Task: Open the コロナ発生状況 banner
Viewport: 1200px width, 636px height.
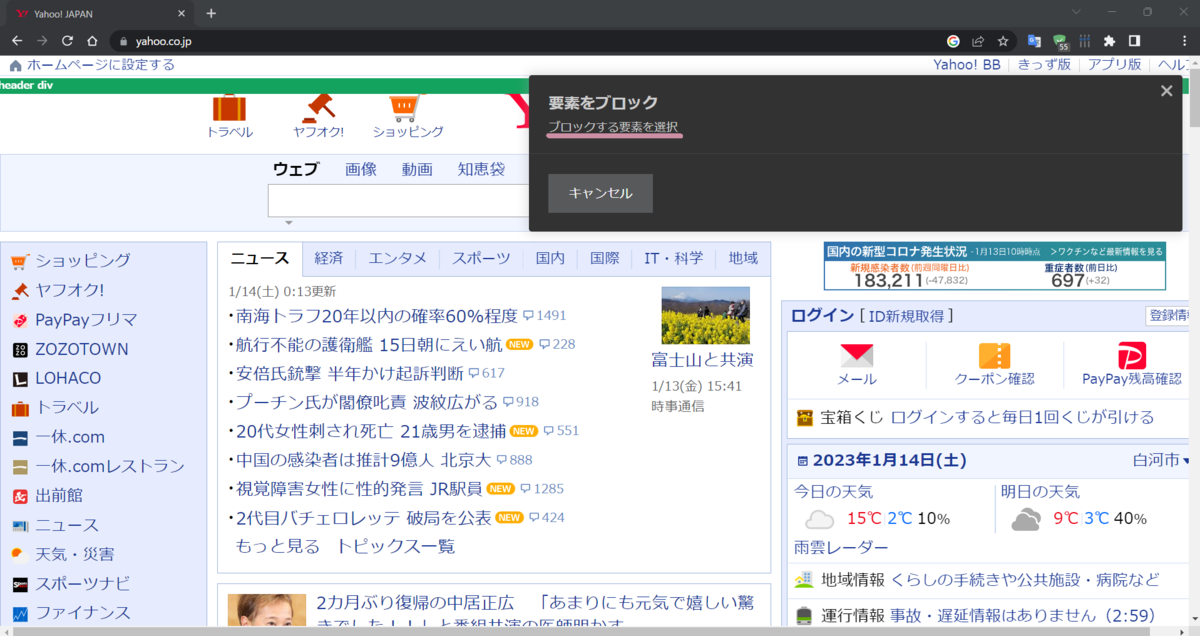Action: point(995,266)
